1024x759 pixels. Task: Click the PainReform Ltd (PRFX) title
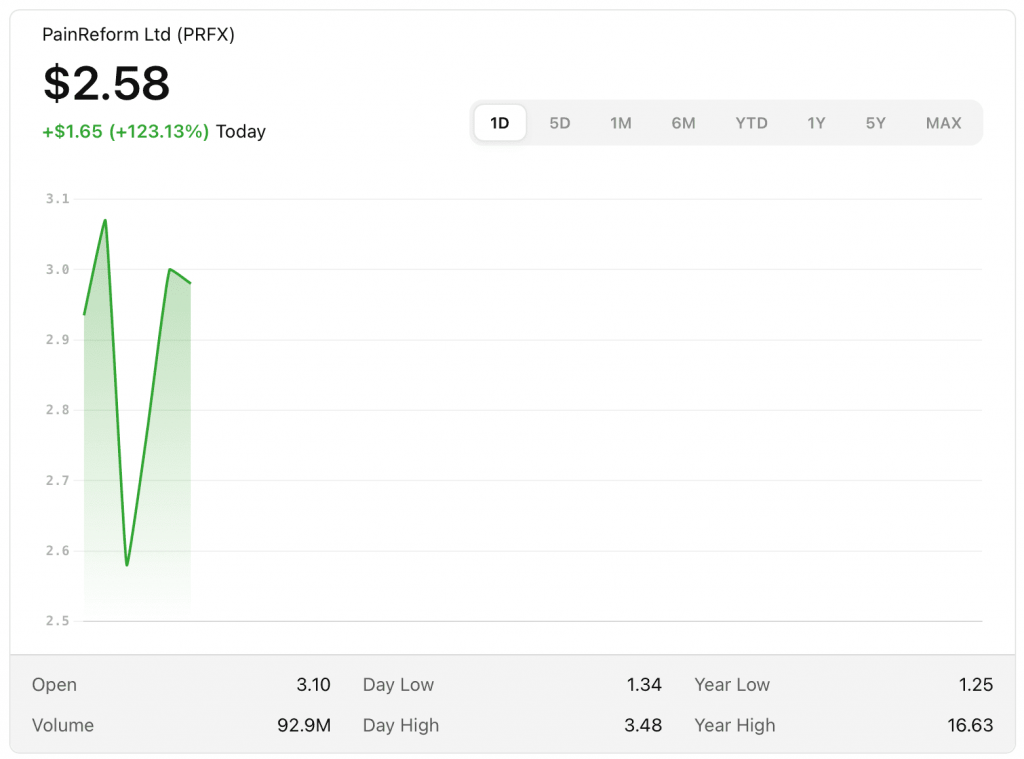click(138, 35)
